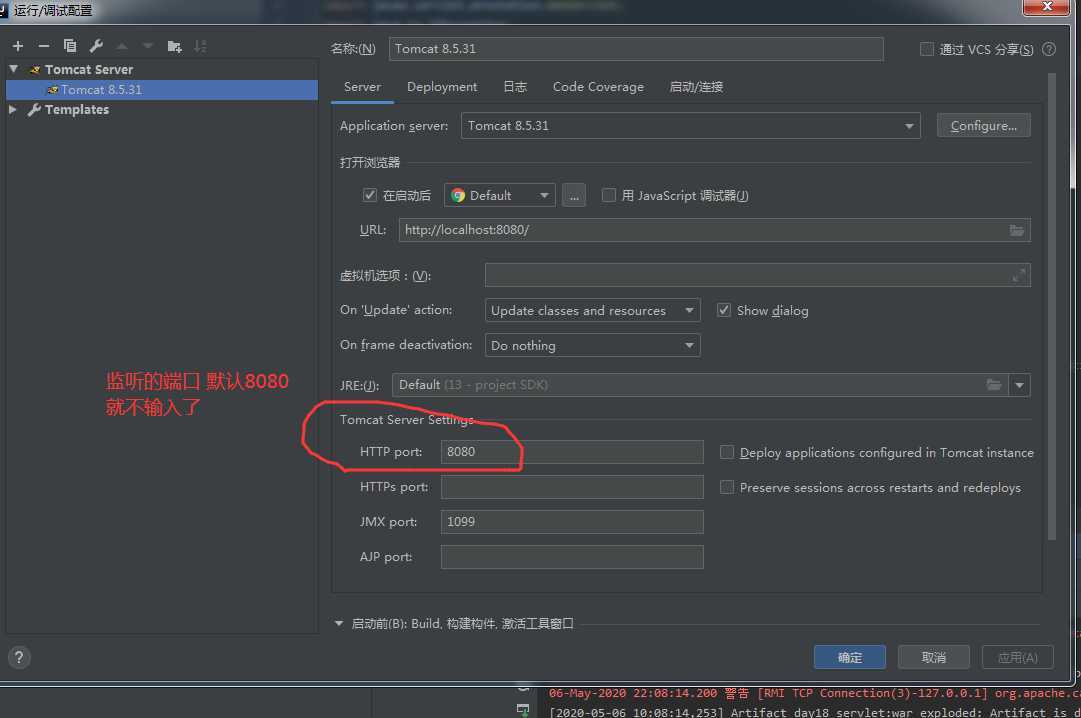Collapse the before launch section
1081x718 pixels.
339,624
